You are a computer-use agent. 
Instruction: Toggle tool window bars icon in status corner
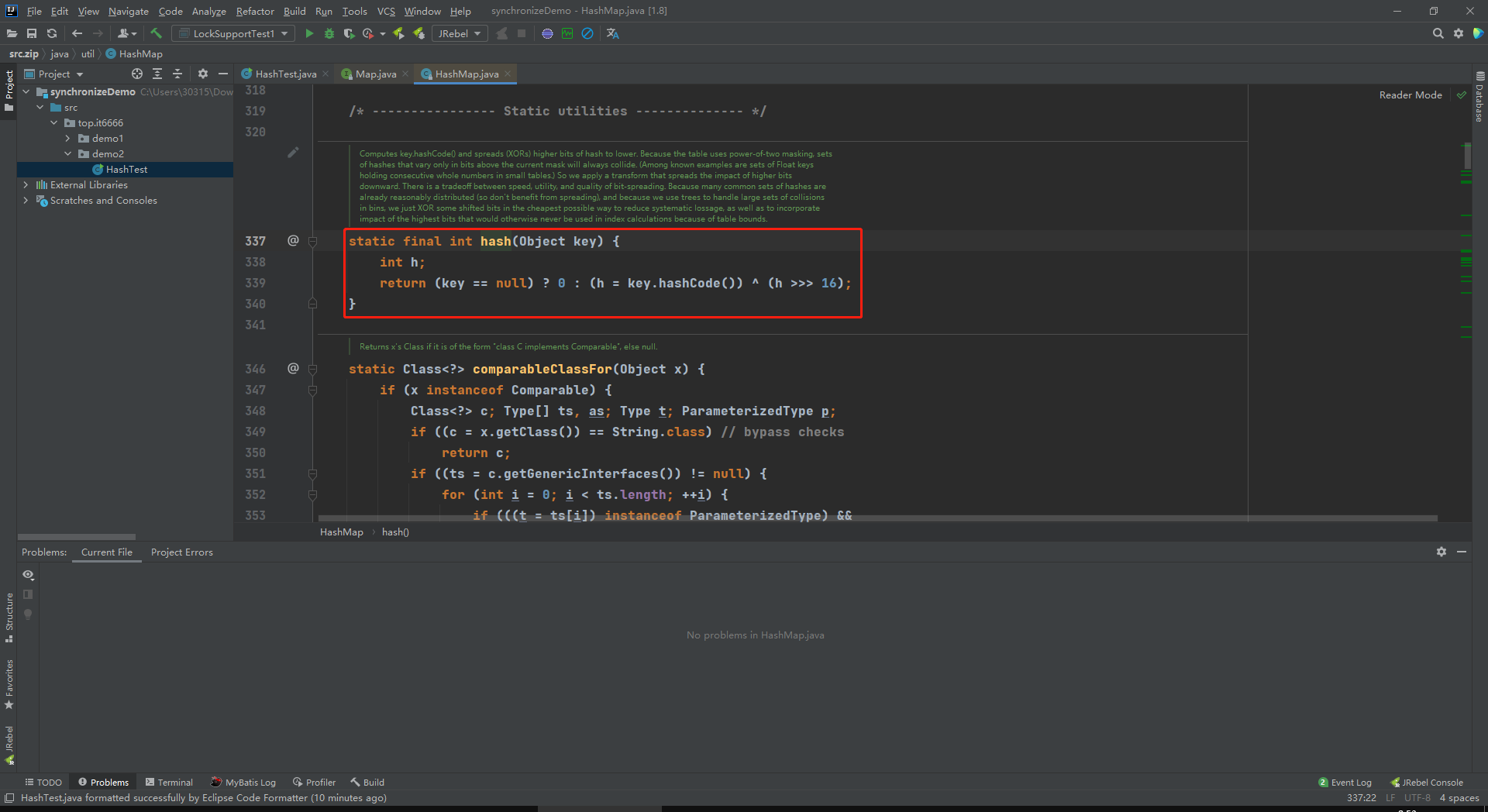pyautogui.click(x=9, y=797)
